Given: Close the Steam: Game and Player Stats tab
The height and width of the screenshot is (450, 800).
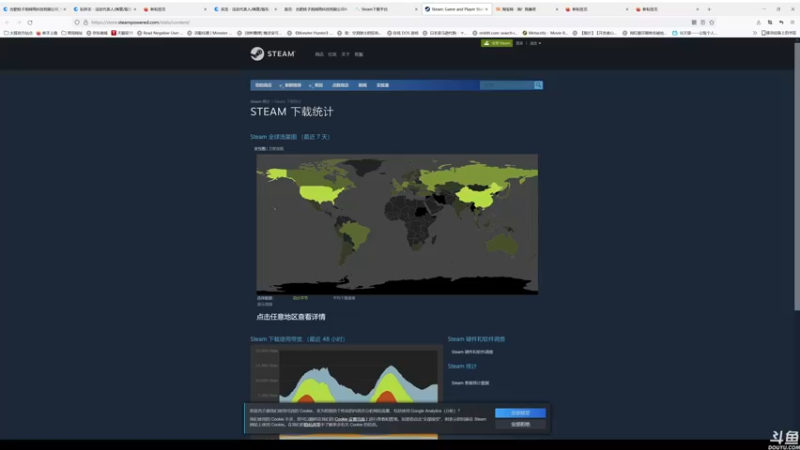Looking at the screenshot, I should click(x=486, y=9).
